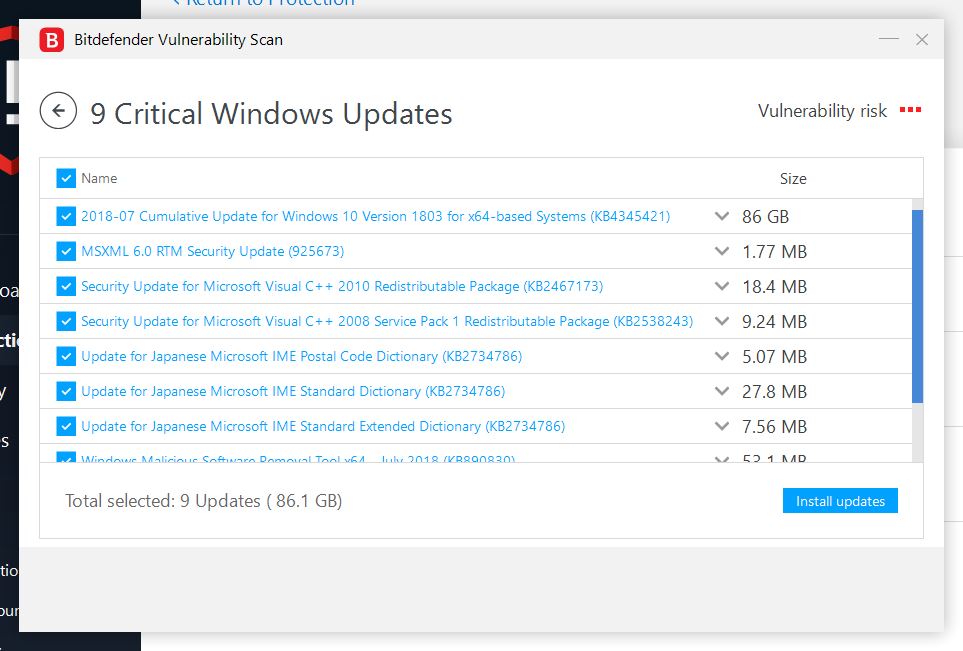This screenshot has width=963, height=651.
Task: Uncheck the Visual C++ 2008 Service Pack 1 checkbox
Action: pos(66,321)
